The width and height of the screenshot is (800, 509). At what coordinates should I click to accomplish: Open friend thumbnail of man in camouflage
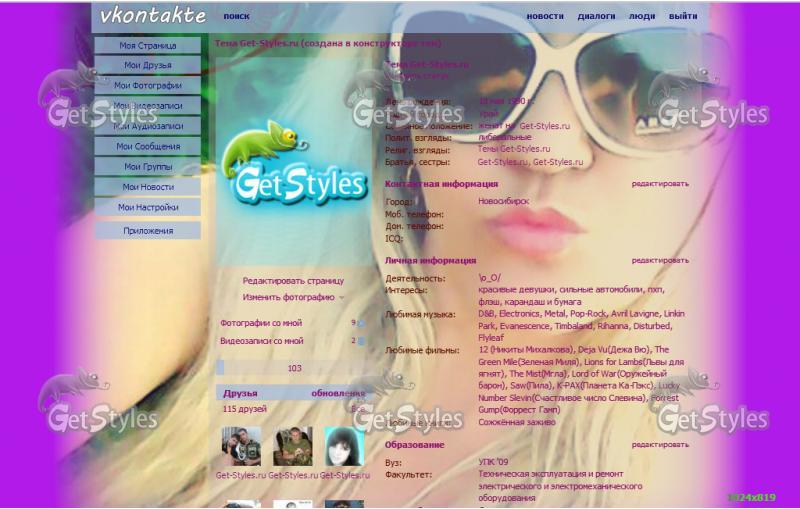tap(293, 446)
